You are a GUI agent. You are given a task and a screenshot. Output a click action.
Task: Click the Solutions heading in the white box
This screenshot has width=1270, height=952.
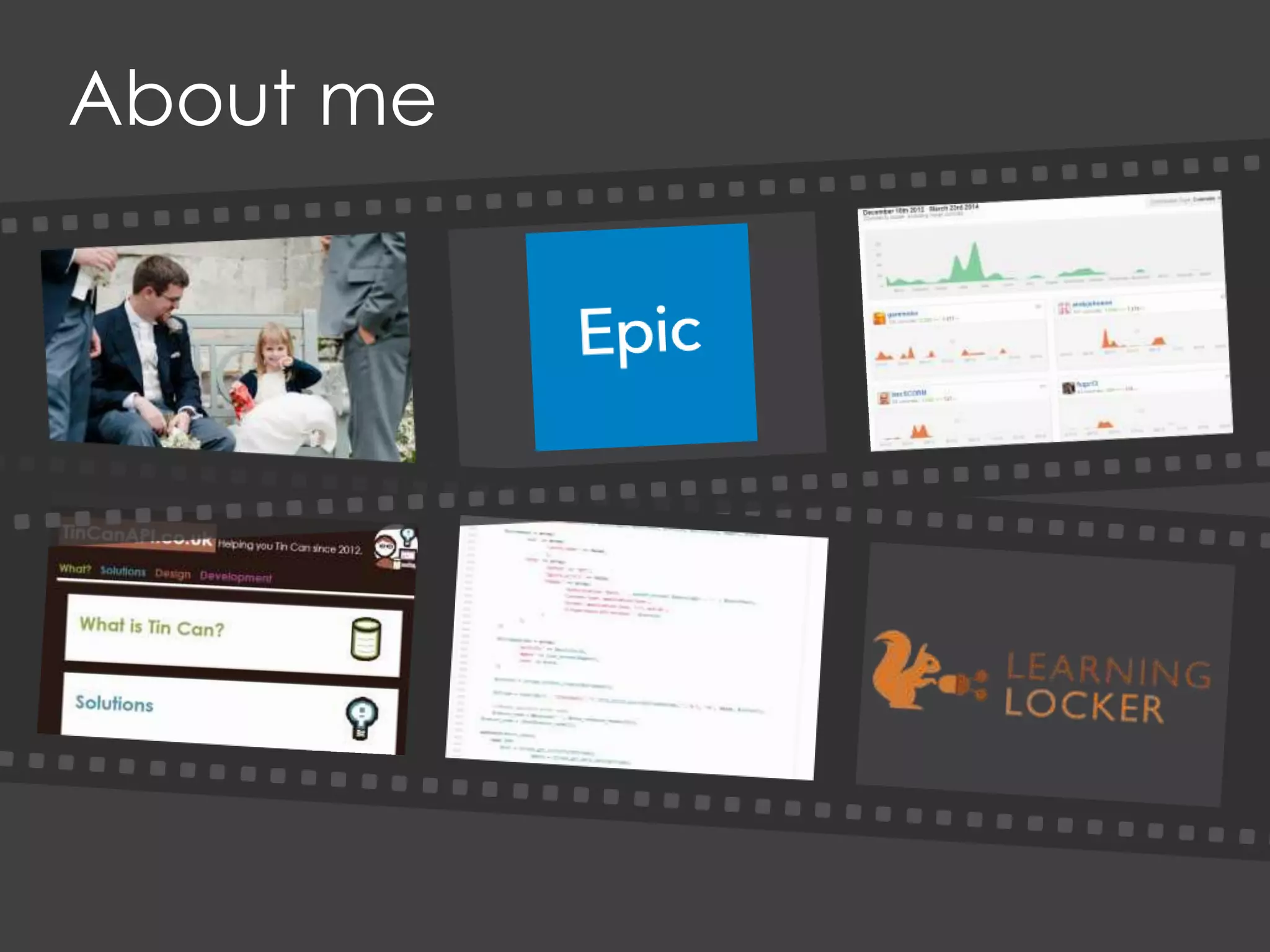click(x=114, y=703)
